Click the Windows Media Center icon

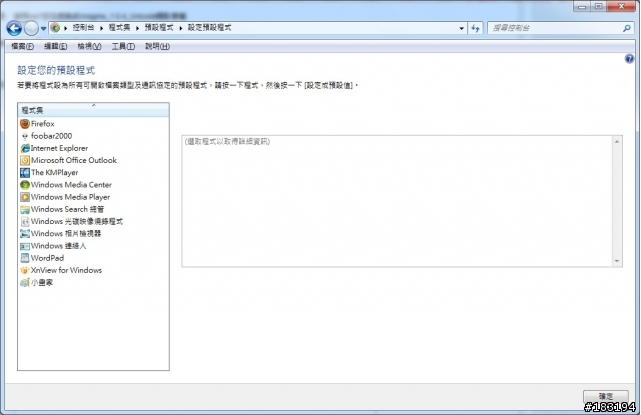[x=25, y=185]
